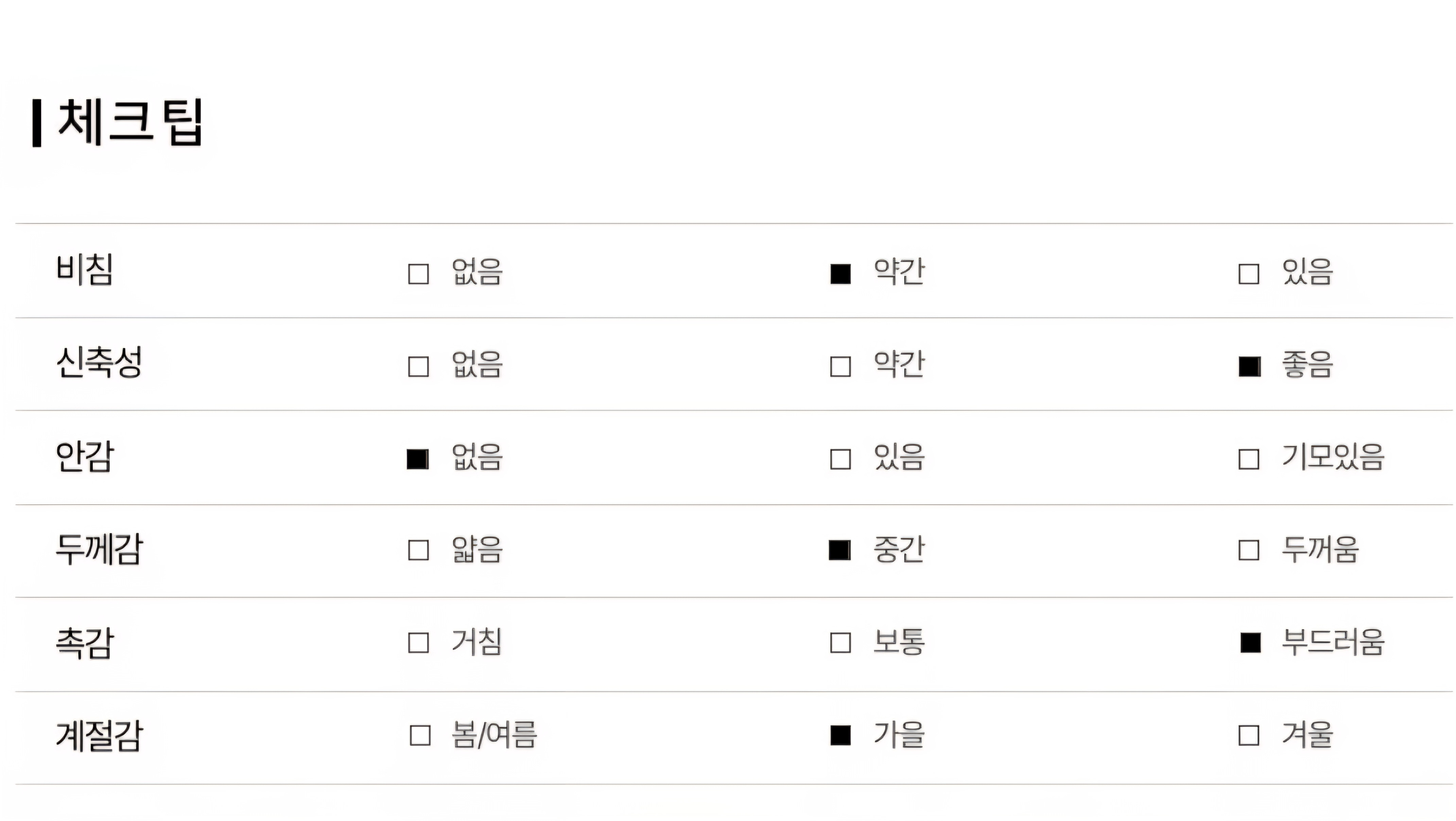This screenshot has height=821, width=1456.
Task: Check the 기모있음 box for 안감
Action: pyautogui.click(x=1249, y=459)
